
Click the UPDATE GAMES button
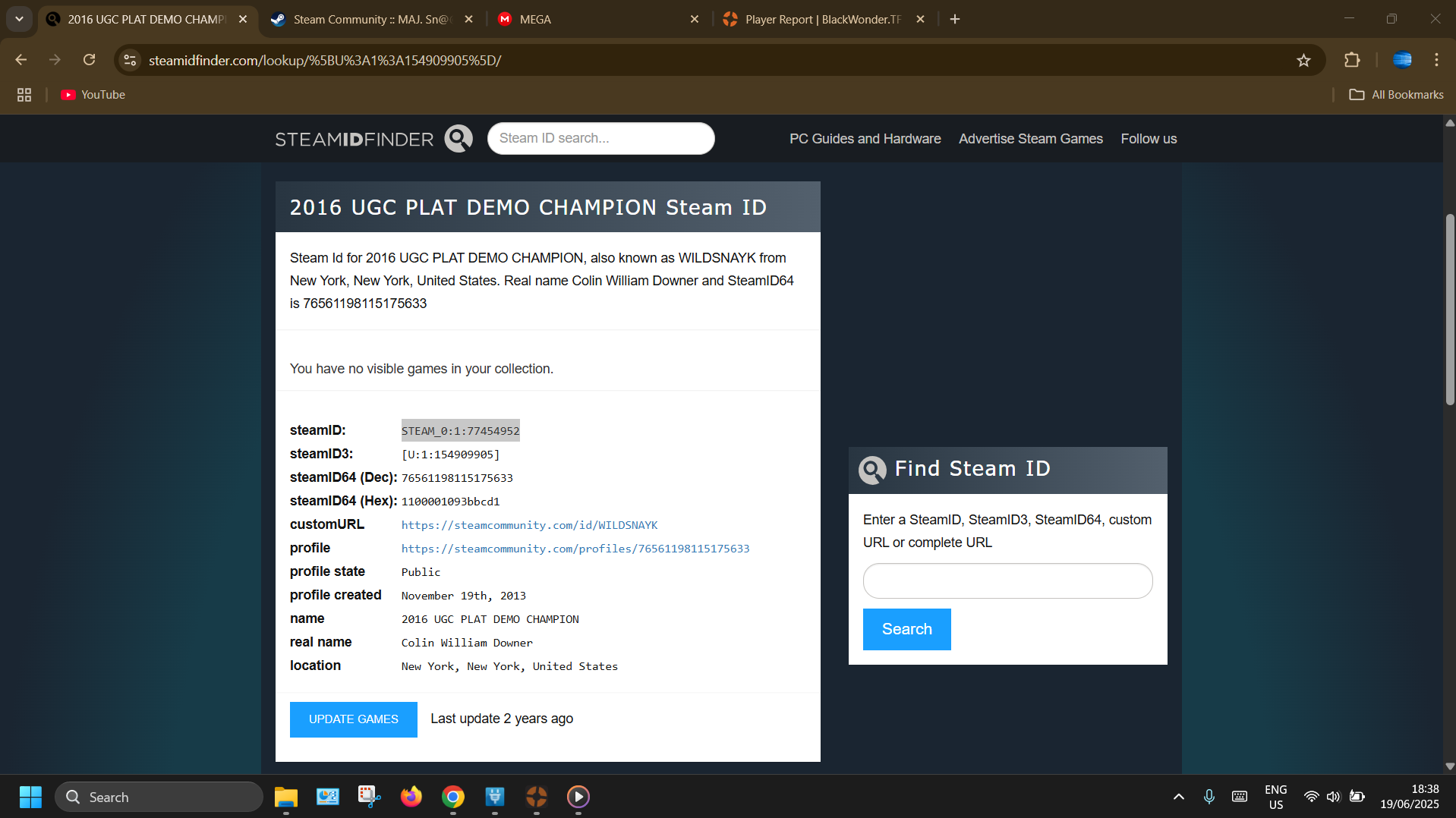354,719
